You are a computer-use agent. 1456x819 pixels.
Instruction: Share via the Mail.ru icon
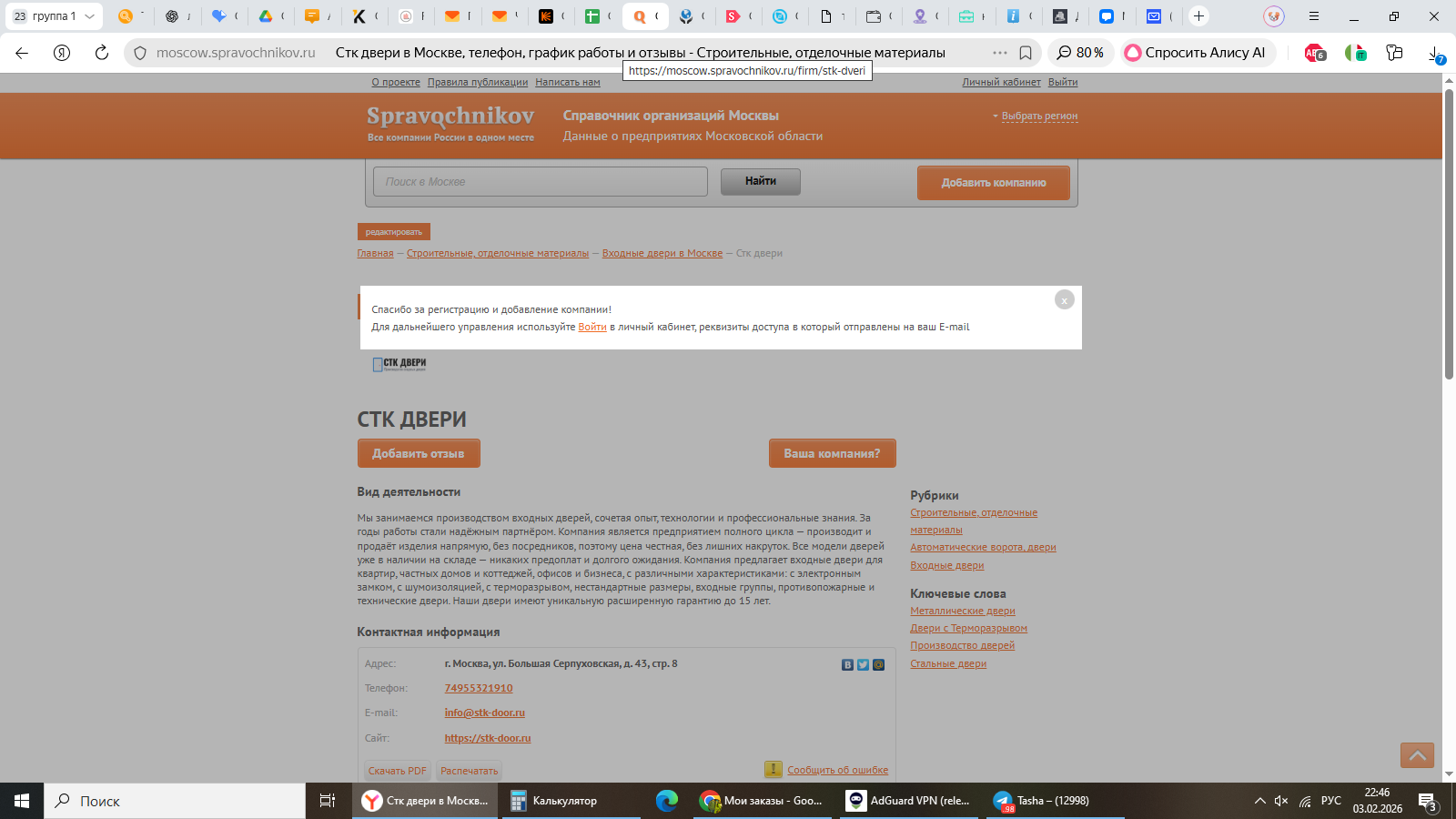click(x=878, y=665)
